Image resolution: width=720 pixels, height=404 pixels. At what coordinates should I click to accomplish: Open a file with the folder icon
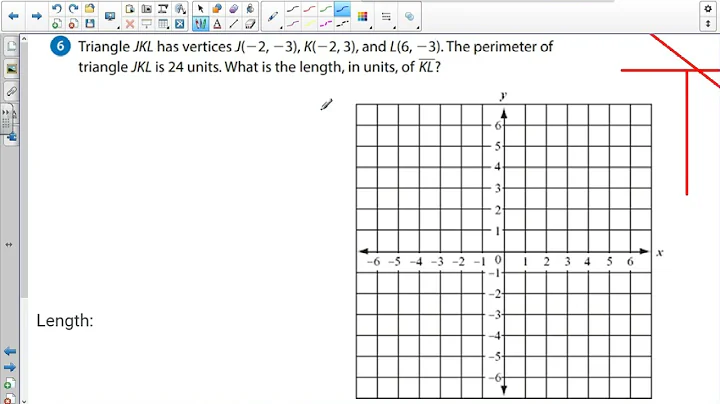click(x=90, y=9)
